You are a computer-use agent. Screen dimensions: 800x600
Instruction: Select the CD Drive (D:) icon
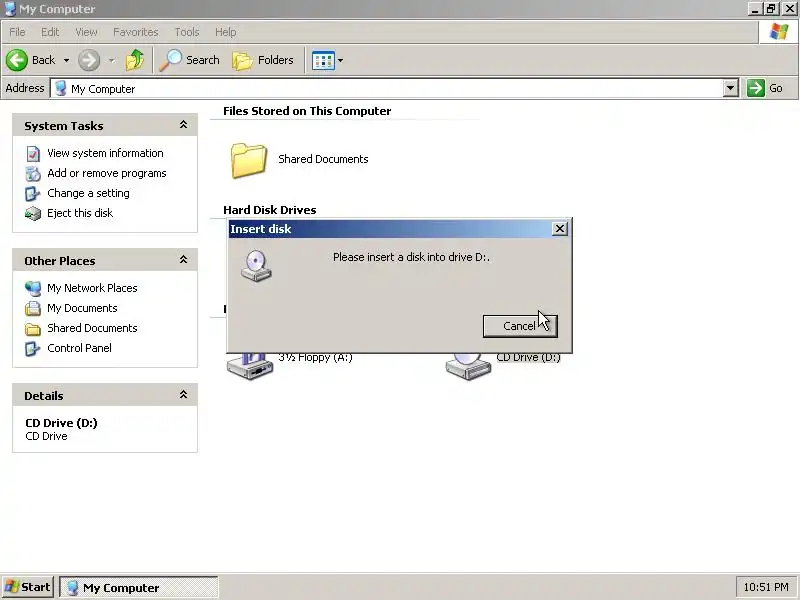pos(468,366)
